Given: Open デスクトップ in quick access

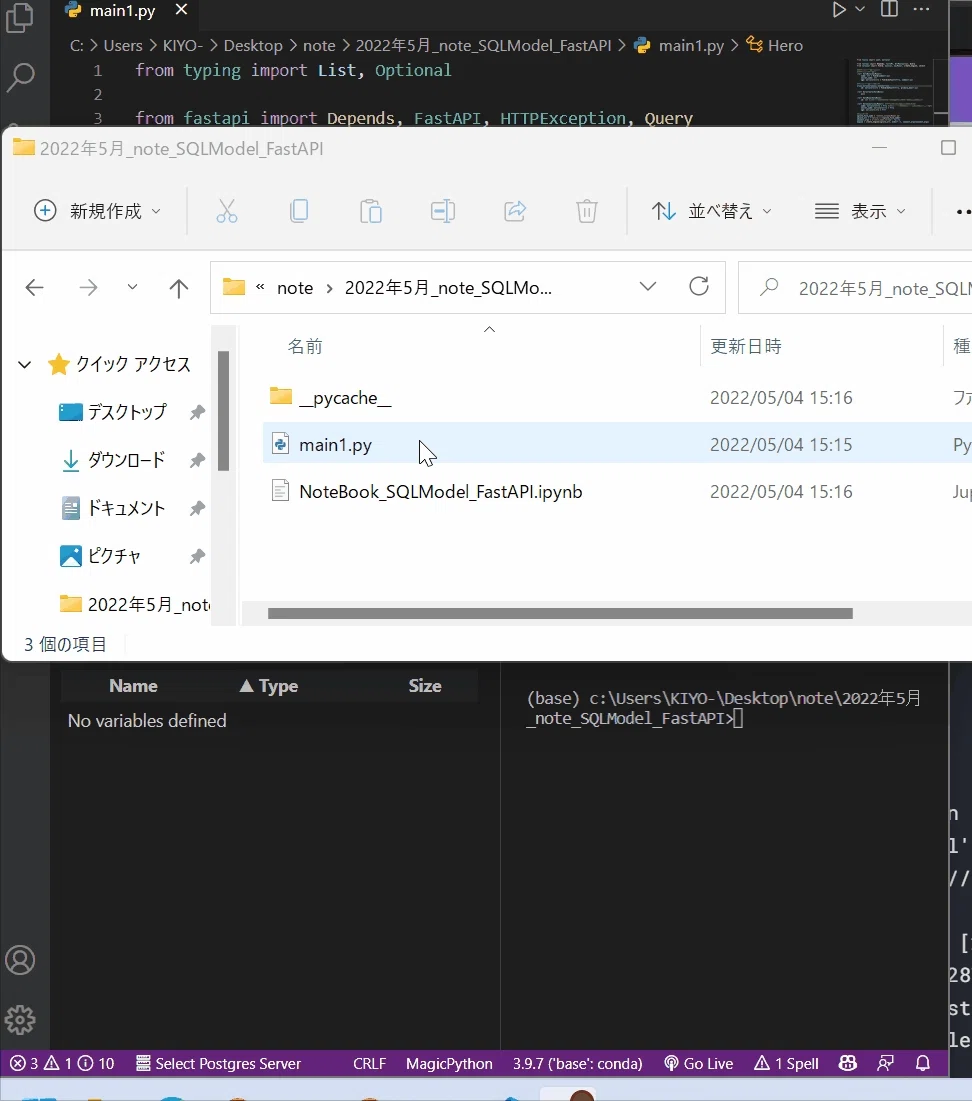Looking at the screenshot, I should click(x=126, y=412).
